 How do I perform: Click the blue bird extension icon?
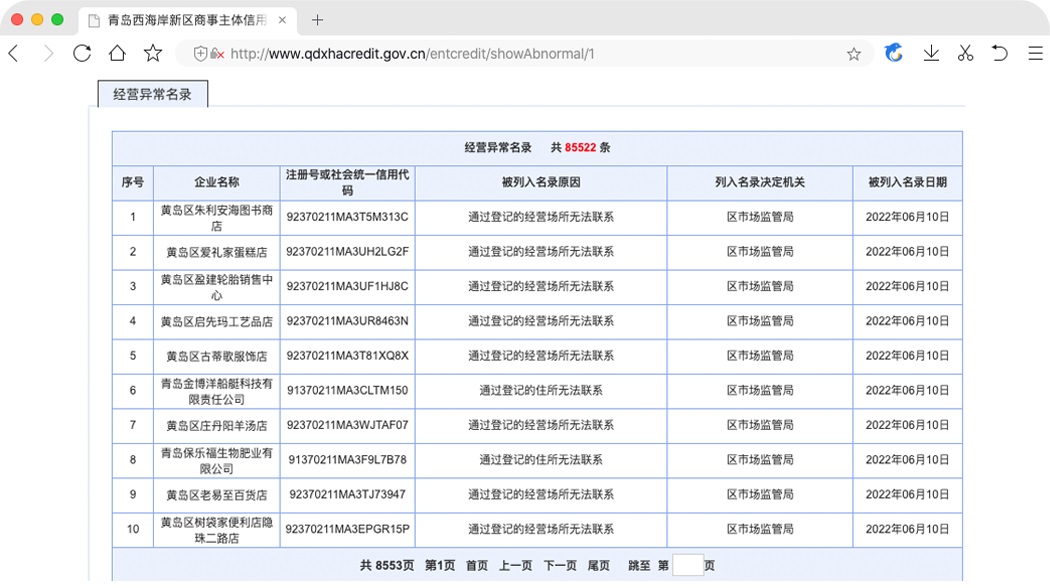coord(894,54)
